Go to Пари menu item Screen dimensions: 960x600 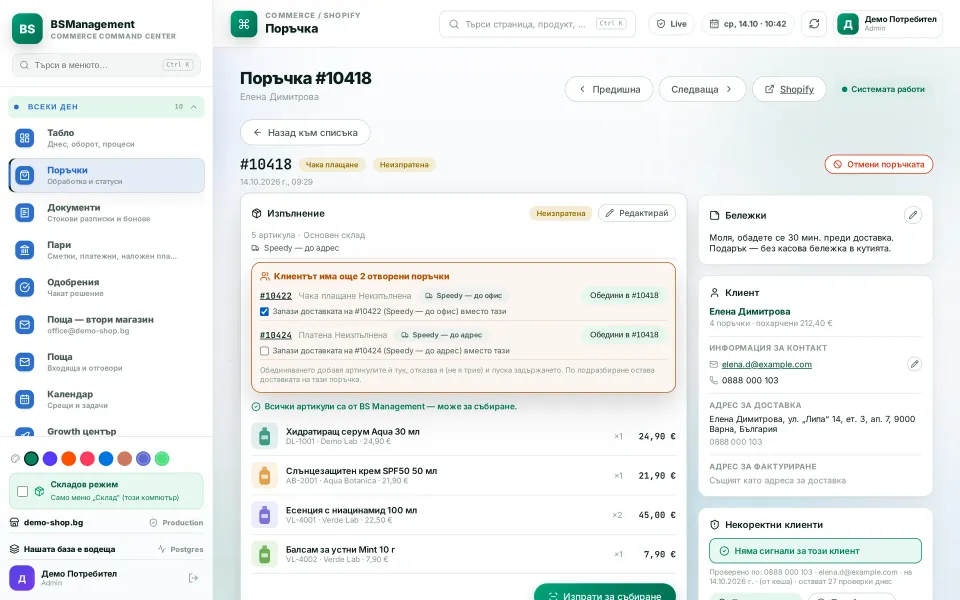pos(107,250)
